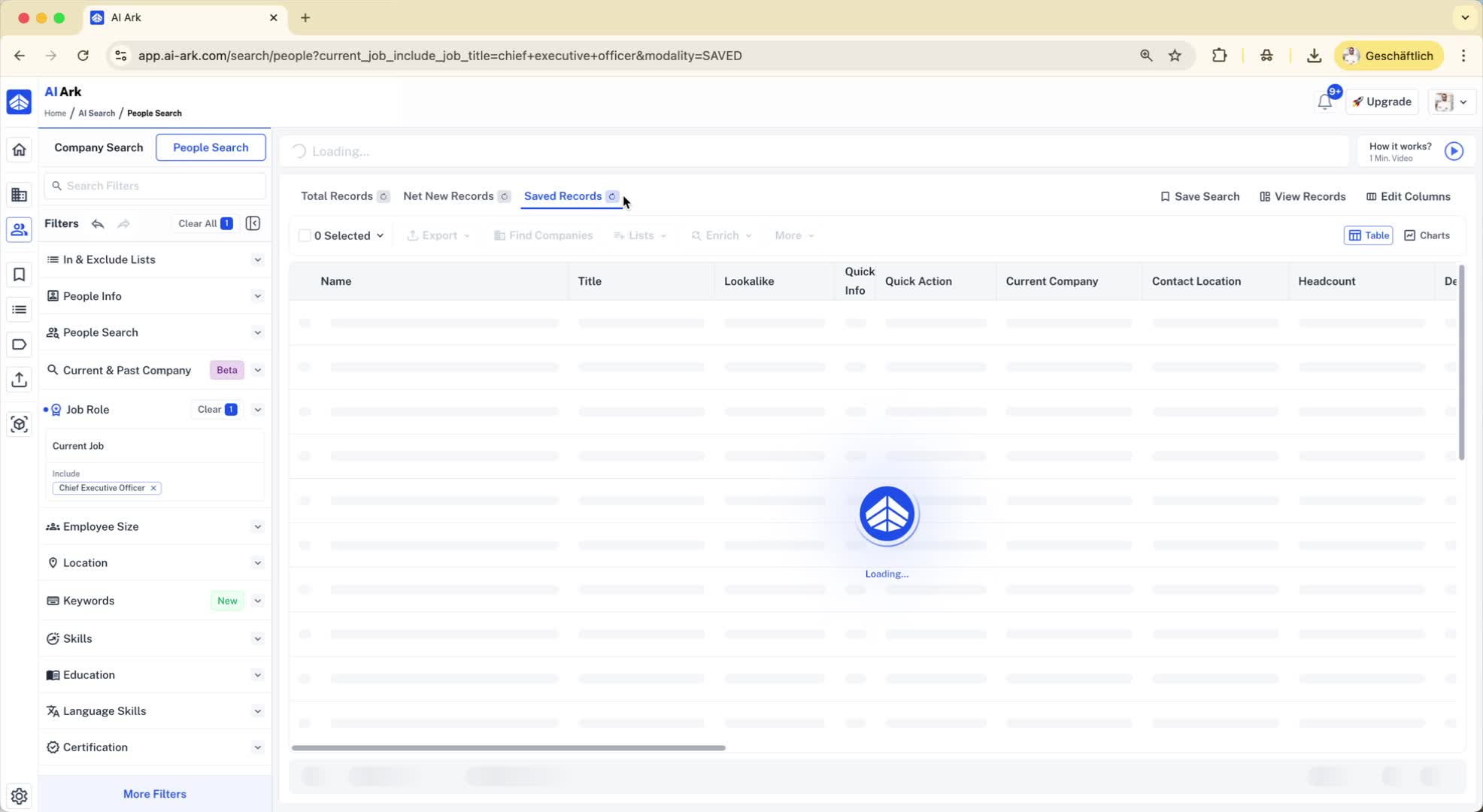Viewport: 1483px width, 812px height.
Task: Open the Export dropdown
Action: [x=438, y=235]
